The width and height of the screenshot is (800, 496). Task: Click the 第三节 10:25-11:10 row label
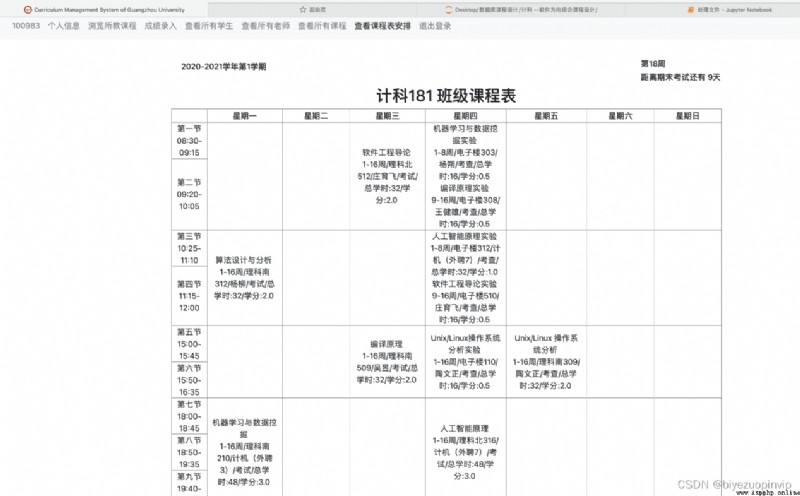(189, 249)
